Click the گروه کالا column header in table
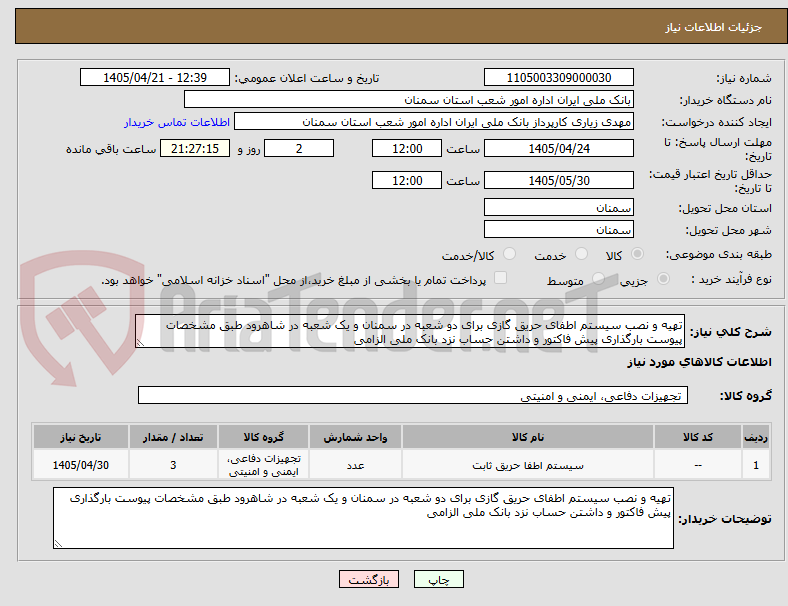The height and width of the screenshot is (606, 788). coord(263,437)
